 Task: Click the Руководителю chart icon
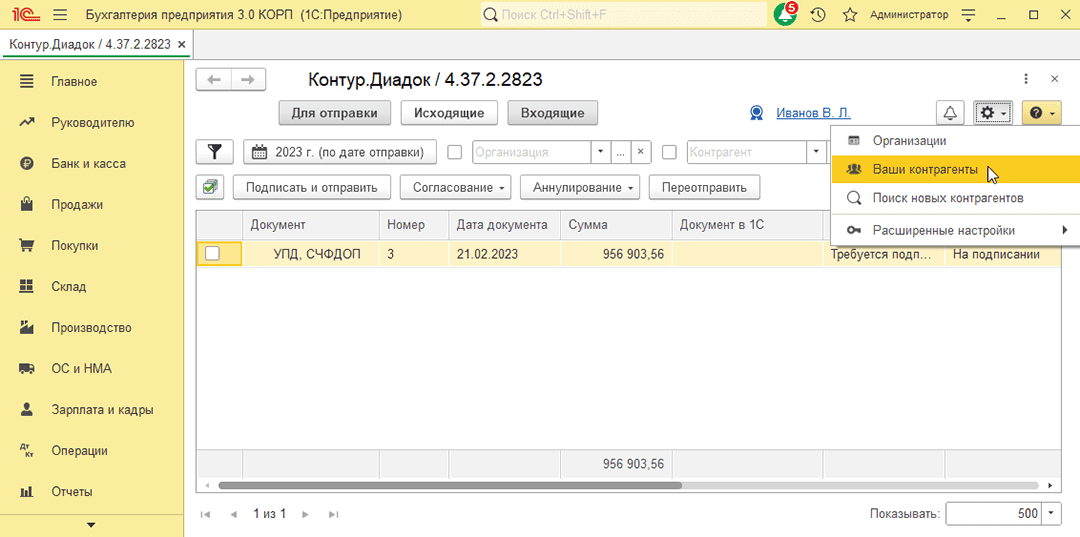(x=27, y=123)
